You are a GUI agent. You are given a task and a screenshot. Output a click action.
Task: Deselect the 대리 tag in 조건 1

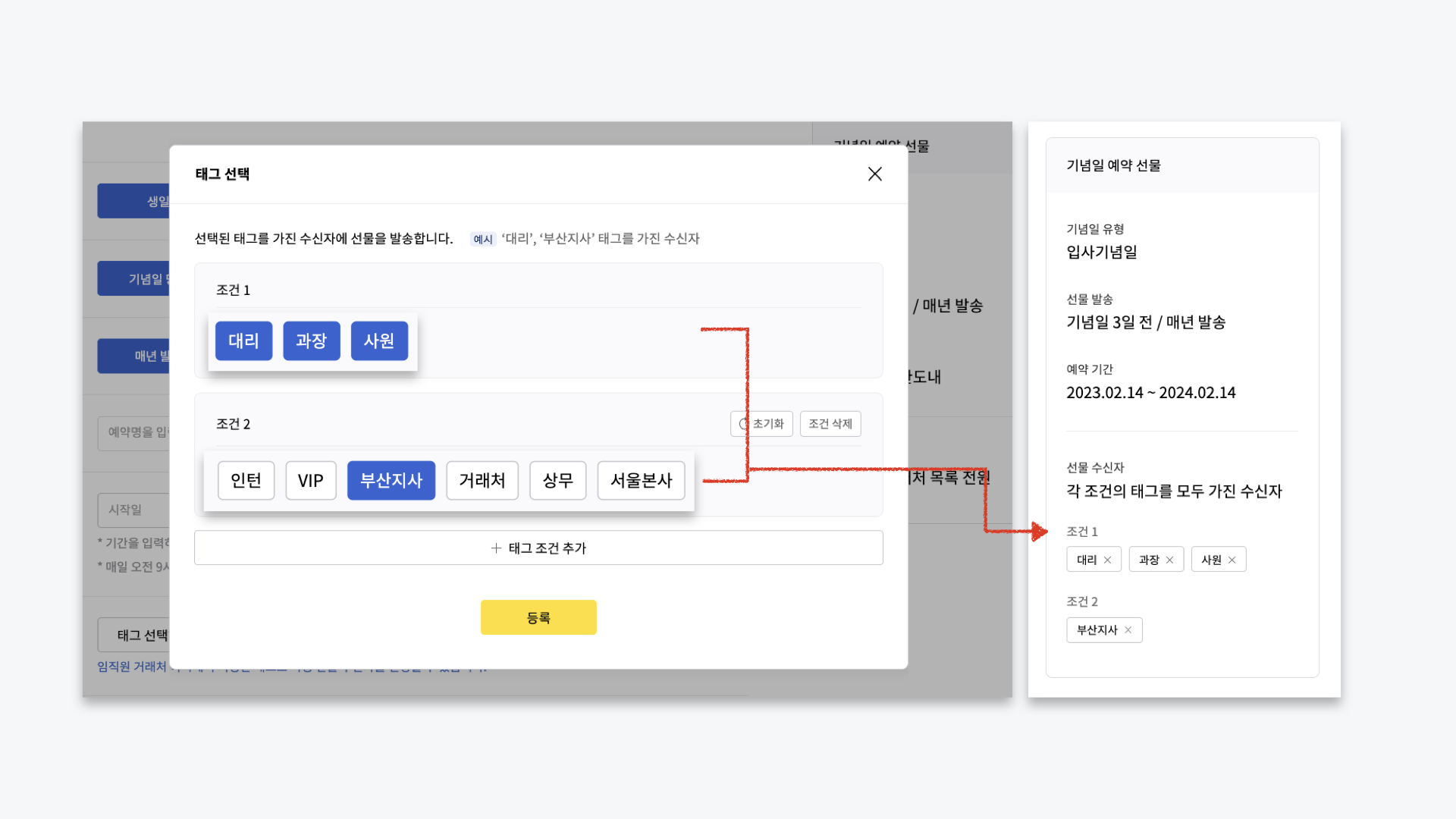point(243,340)
